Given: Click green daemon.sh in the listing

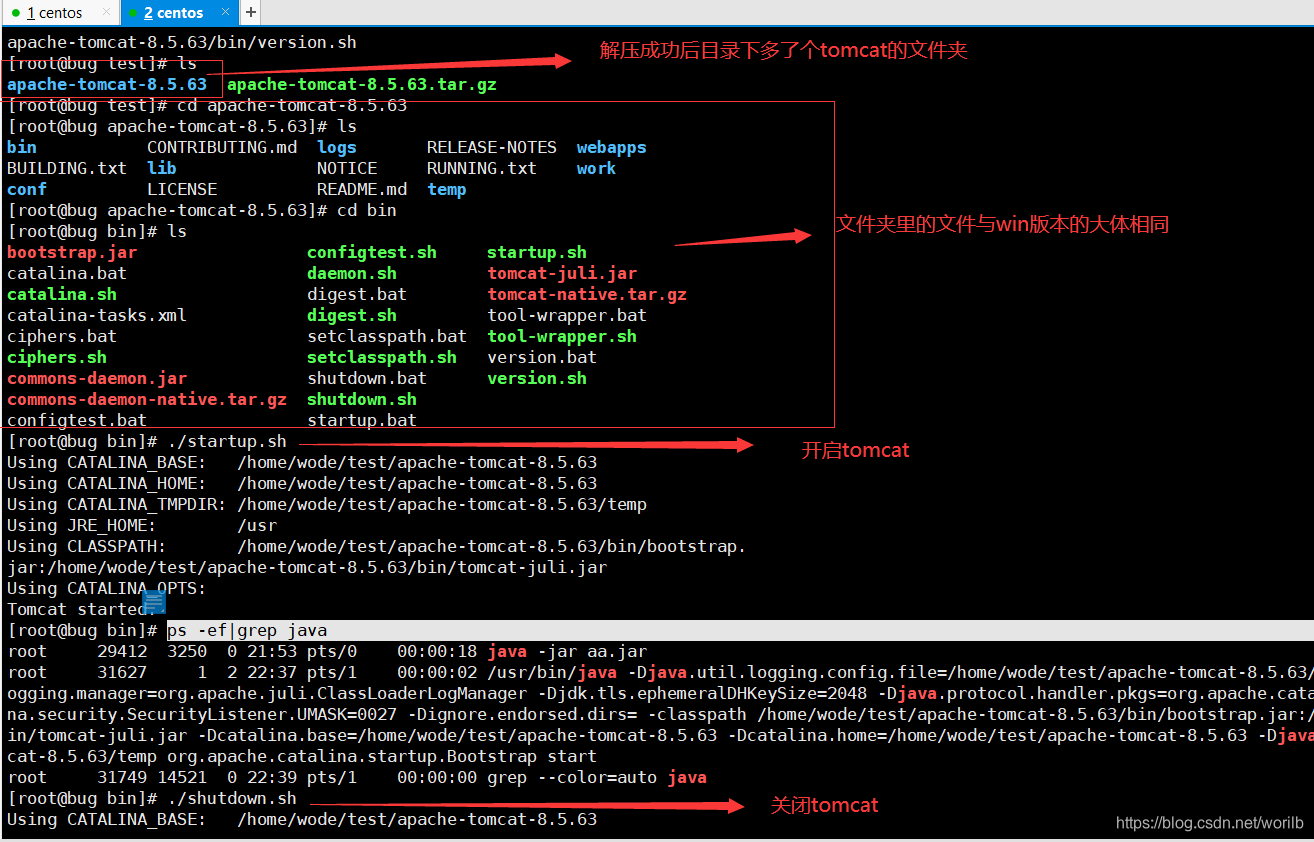Looking at the screenshot, I should 352,273.
